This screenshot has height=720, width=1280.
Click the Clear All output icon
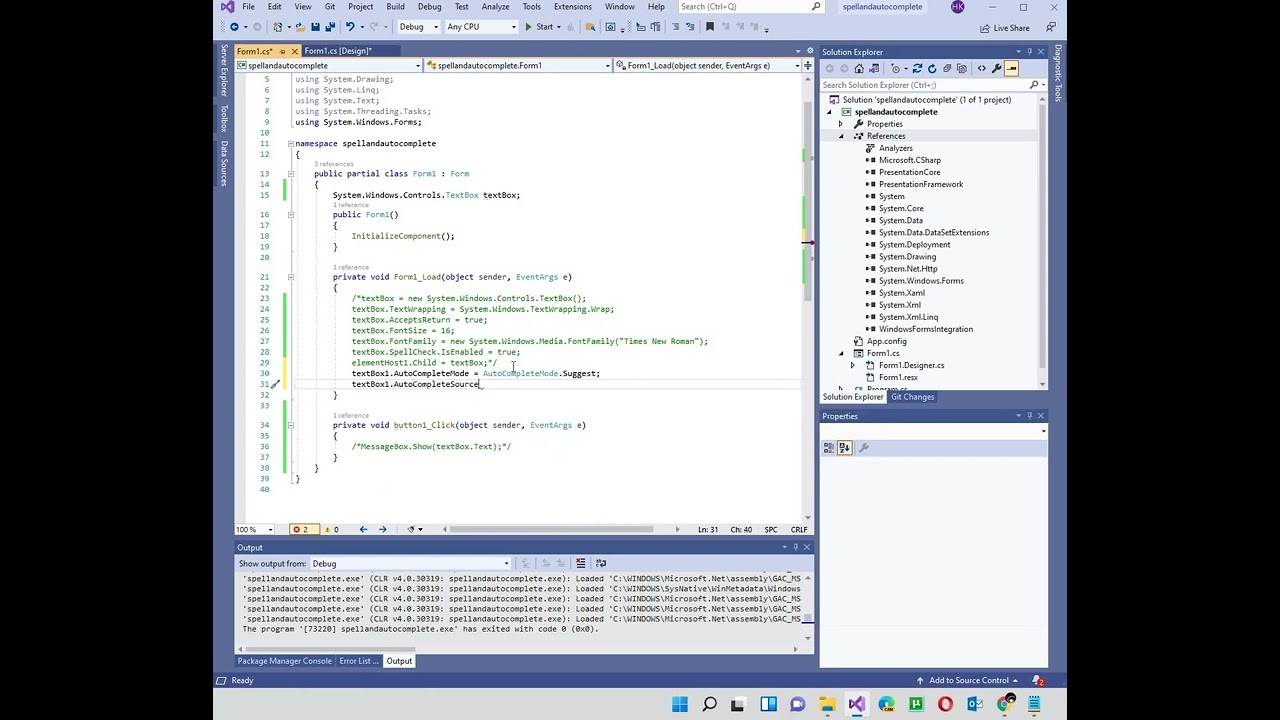[x=580, y=563]
